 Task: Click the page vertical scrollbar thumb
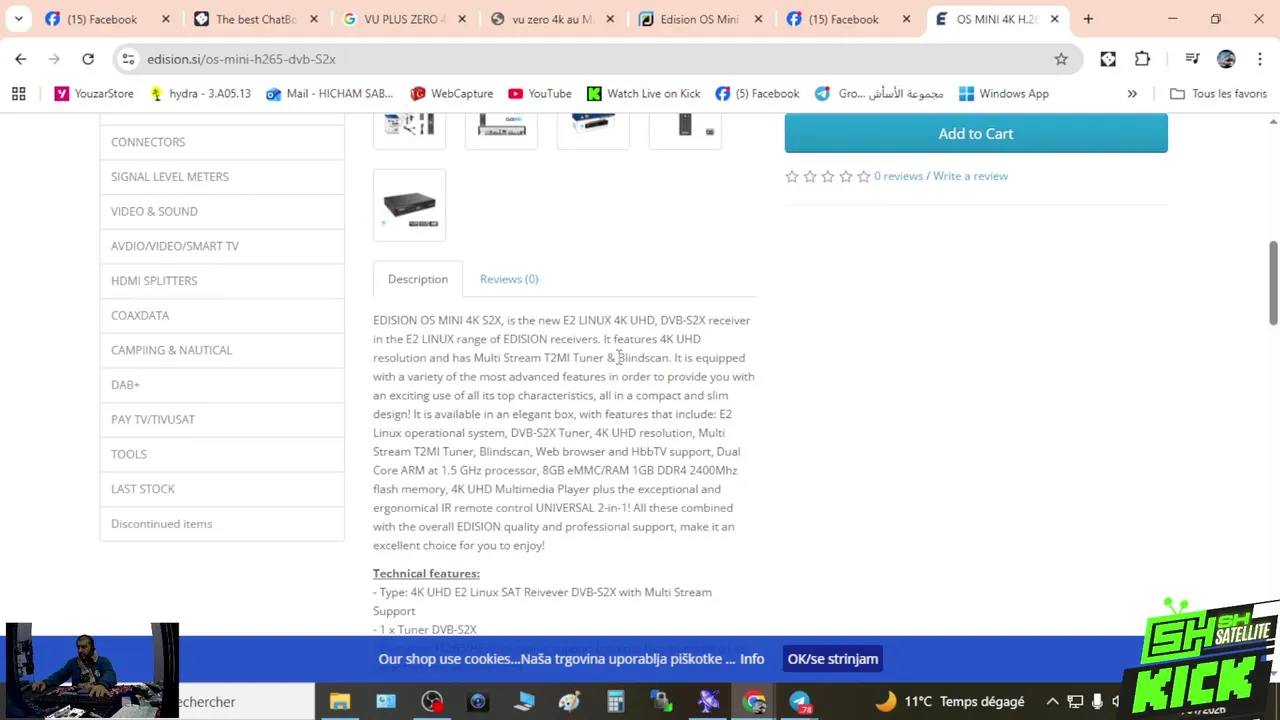[x=1273, y=282]
